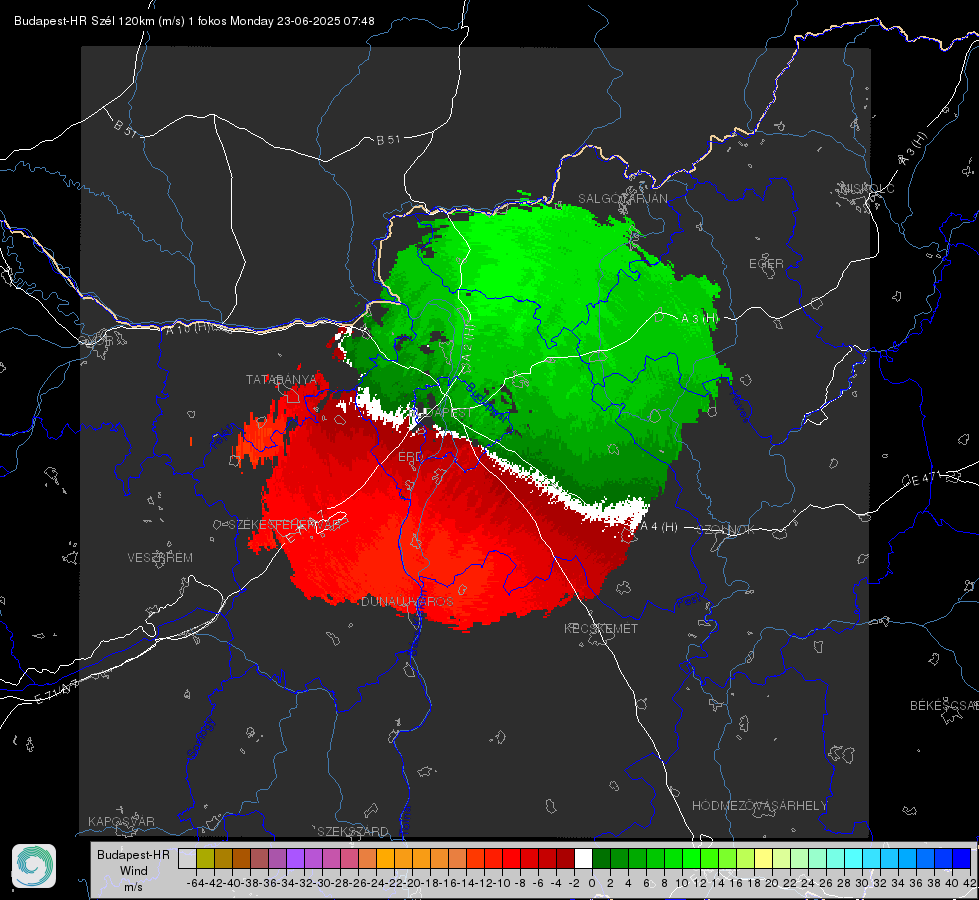This screenshot has height=900, width=979.
Task: Click the ÉRD label on the red echo
Action: pos(410,457)
